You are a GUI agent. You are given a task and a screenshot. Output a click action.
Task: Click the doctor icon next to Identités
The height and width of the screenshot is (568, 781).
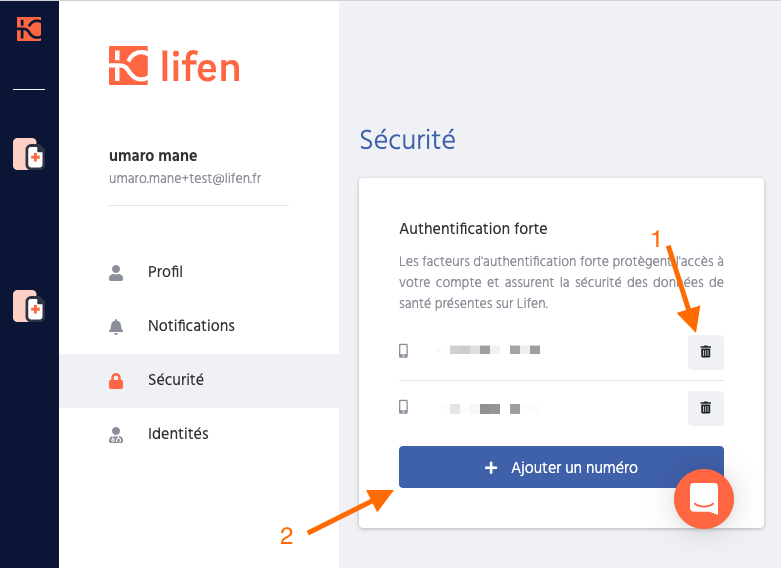(x=116, y=435)
